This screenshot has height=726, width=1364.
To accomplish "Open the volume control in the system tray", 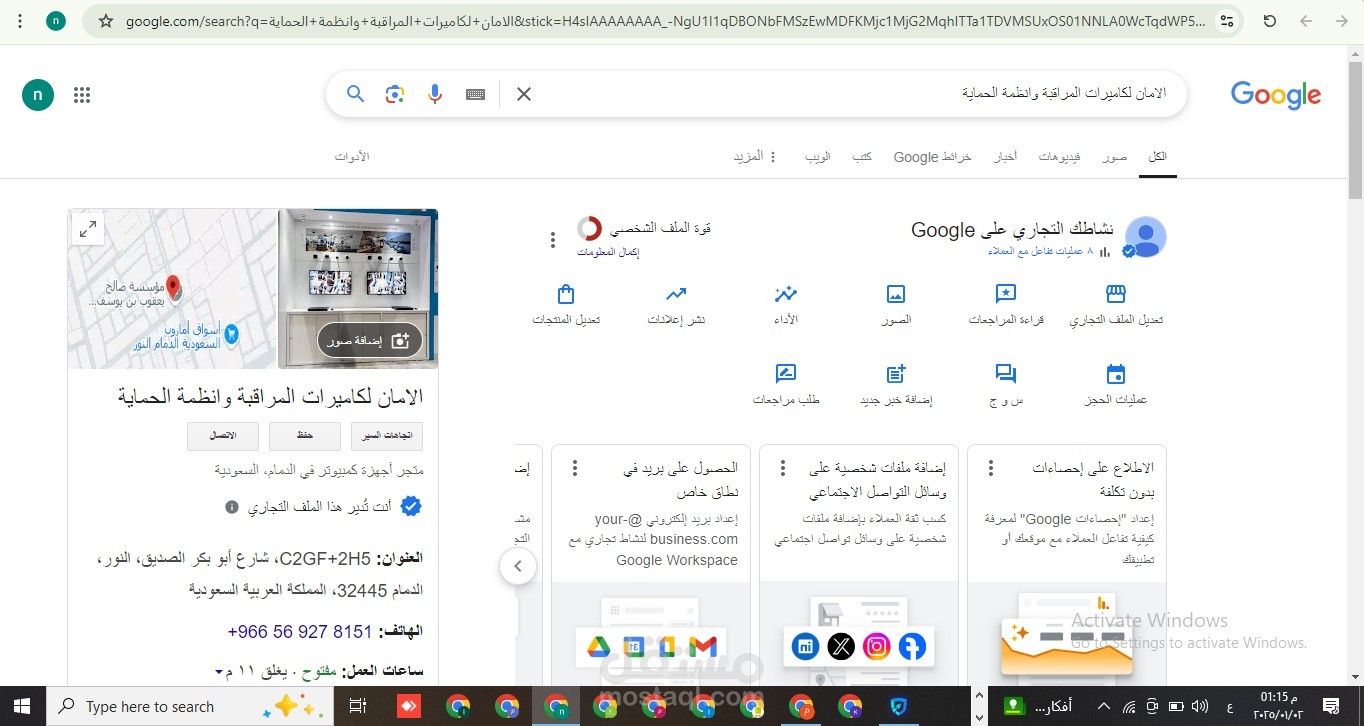I will click(x=1199, y=706).
